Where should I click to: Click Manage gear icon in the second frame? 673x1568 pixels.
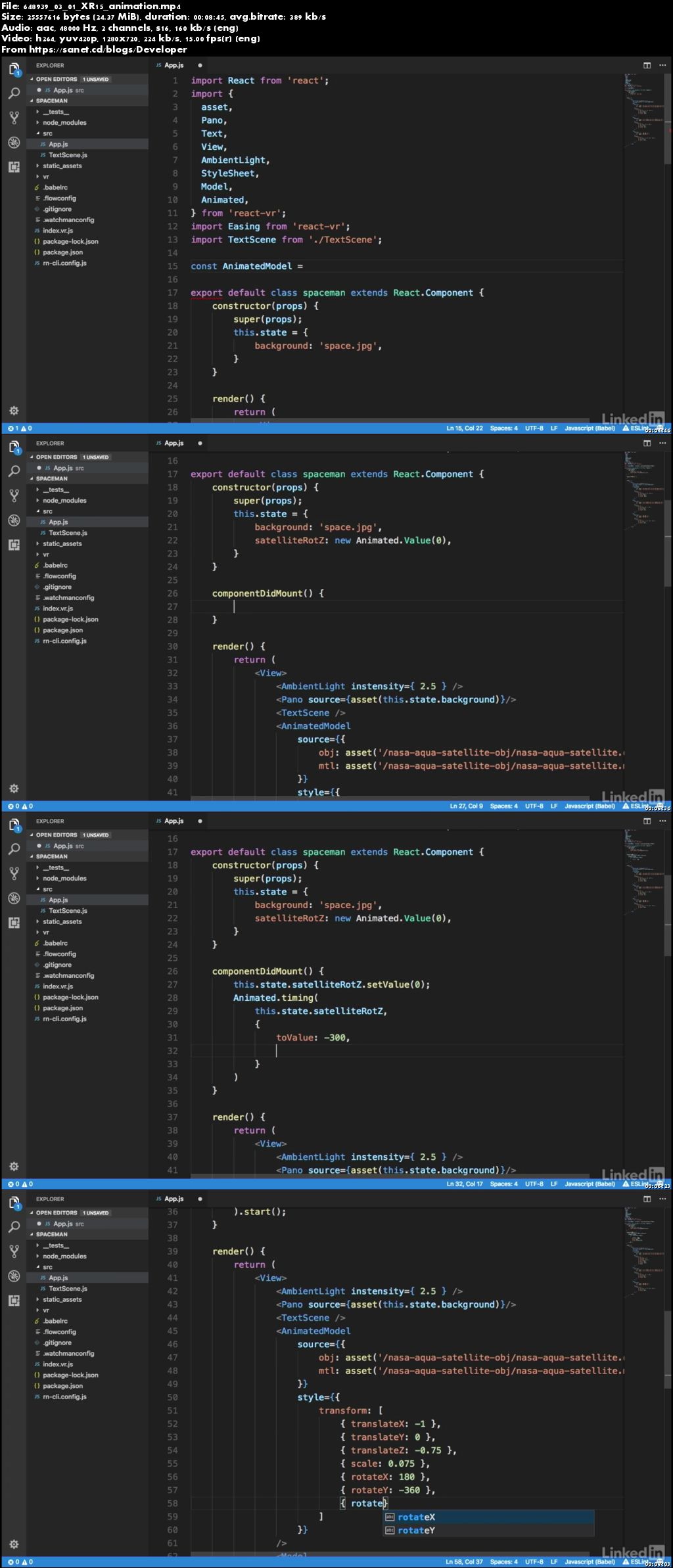pyautogui.click(x=14, y=789)
